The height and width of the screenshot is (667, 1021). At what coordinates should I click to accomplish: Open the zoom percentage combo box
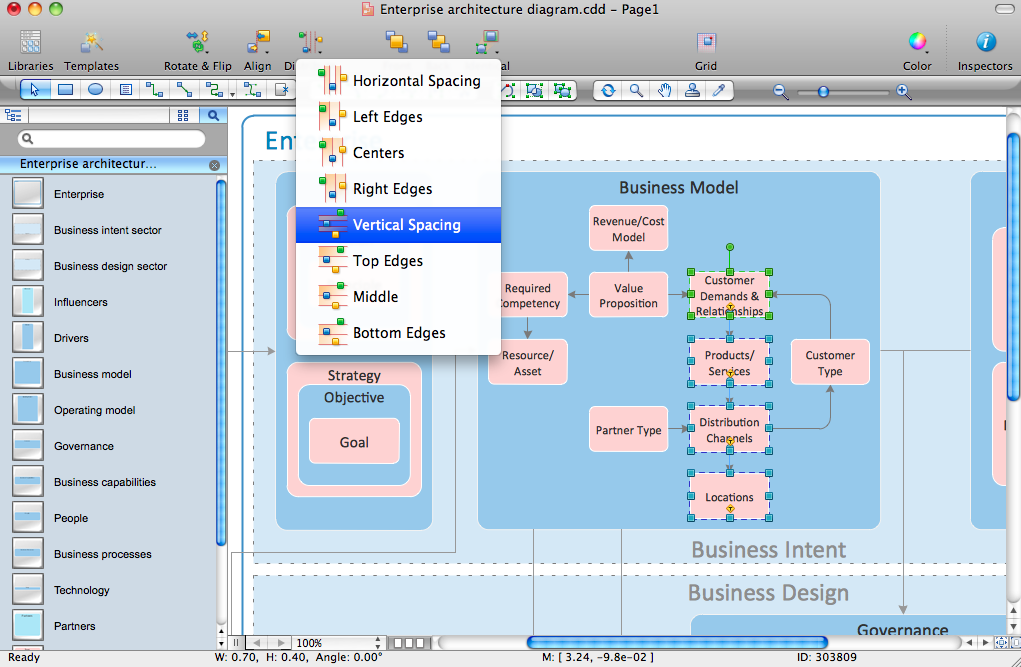(338, 643)
